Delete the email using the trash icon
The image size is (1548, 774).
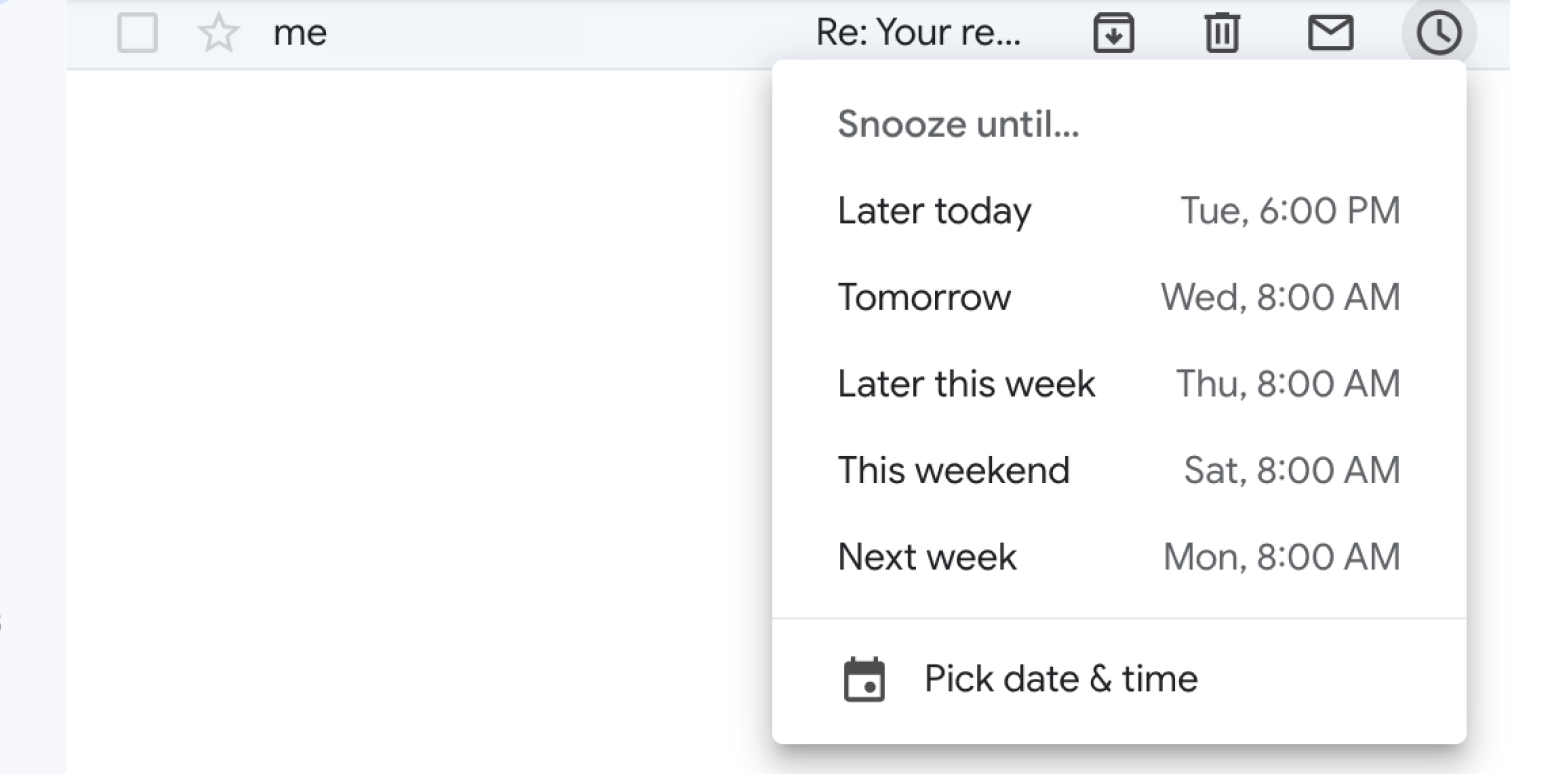tap(1220, 32)
